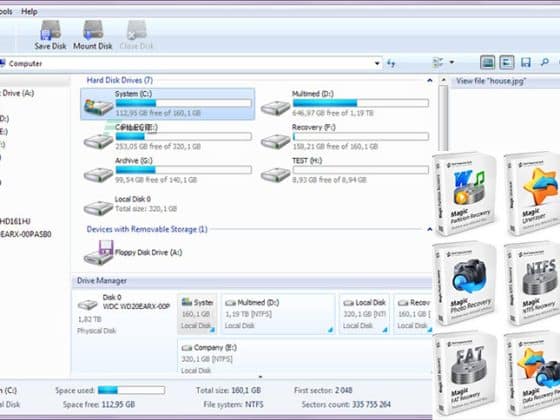
Task: Click the Mount Disk toolbar icon
Action: click(93, 35)
